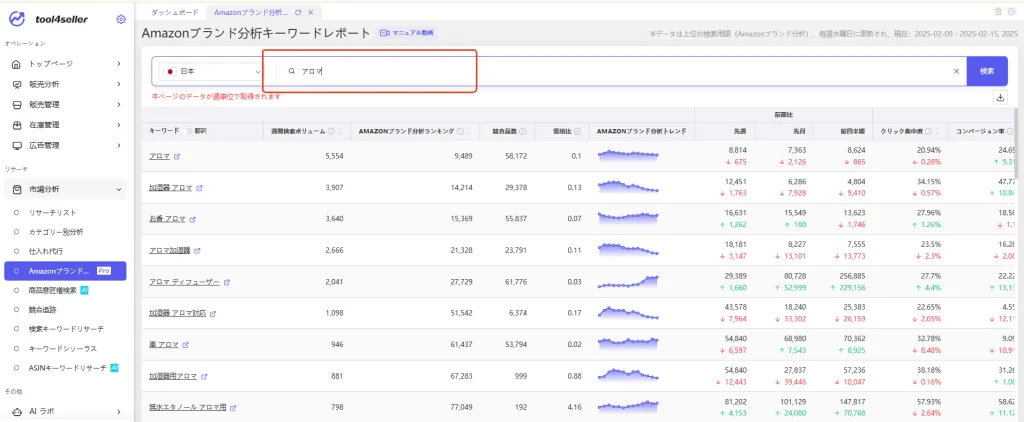
Task: Select Amazonブランド Pro item in sidebar
Action: [x=65, y=270]
